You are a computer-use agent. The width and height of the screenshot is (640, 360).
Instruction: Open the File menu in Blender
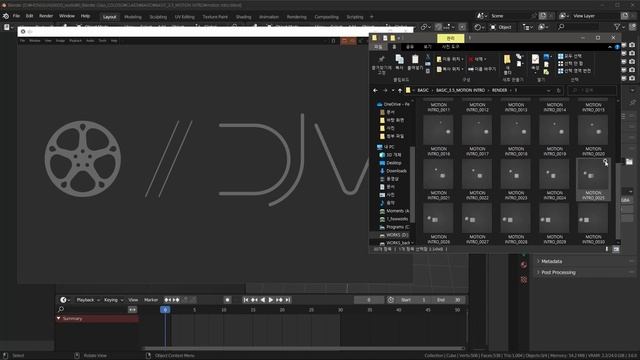16,16
